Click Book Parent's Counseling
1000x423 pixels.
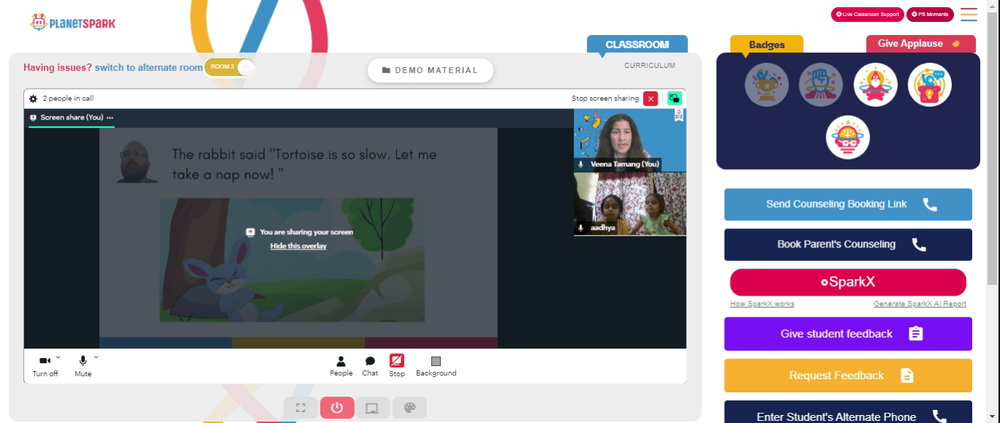click(x=848, y=244)
